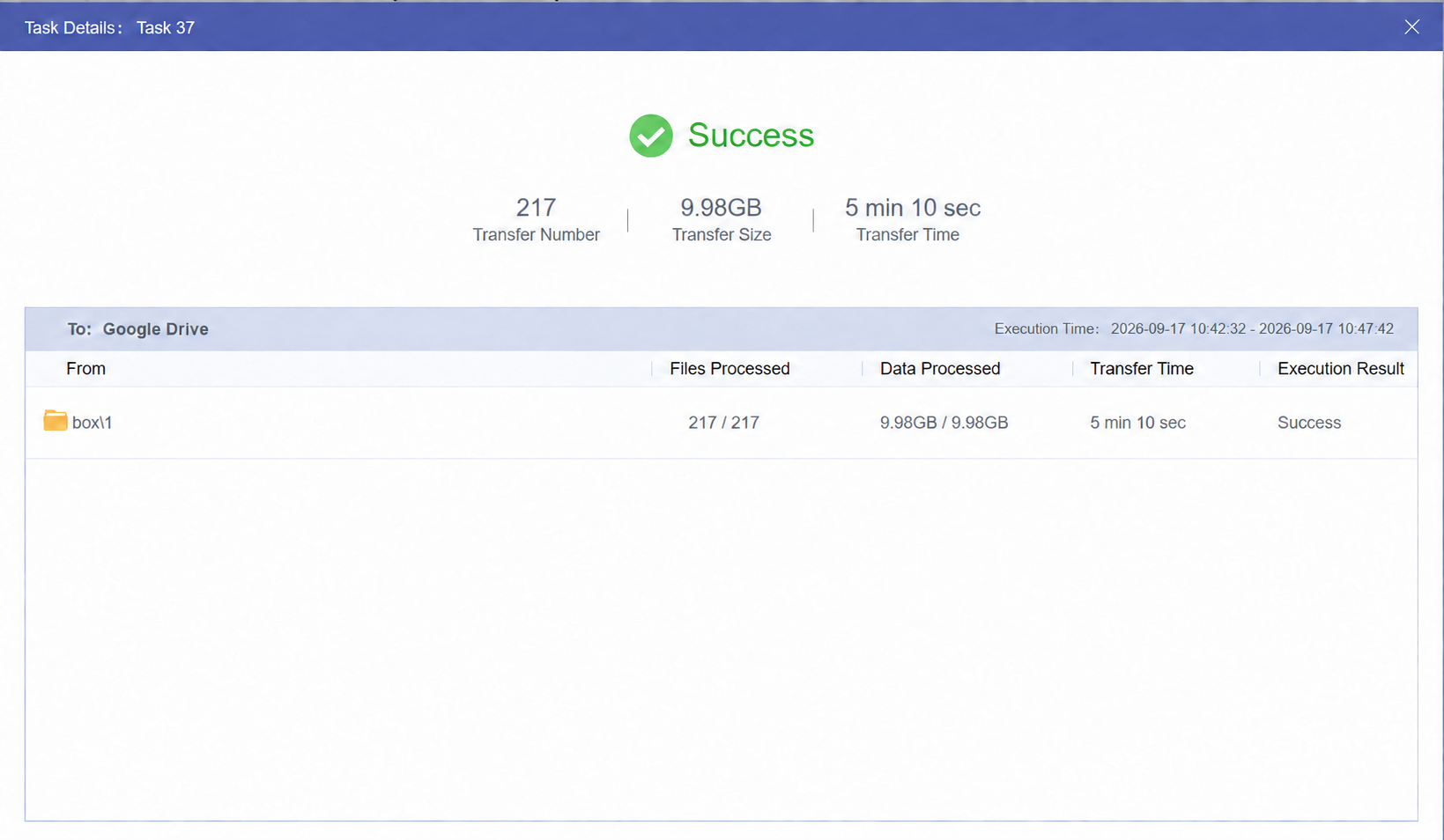This screenshot has width=1444, height=840.
Task: Select the 217 / 217 files value
Action: (x=723, y=423)
